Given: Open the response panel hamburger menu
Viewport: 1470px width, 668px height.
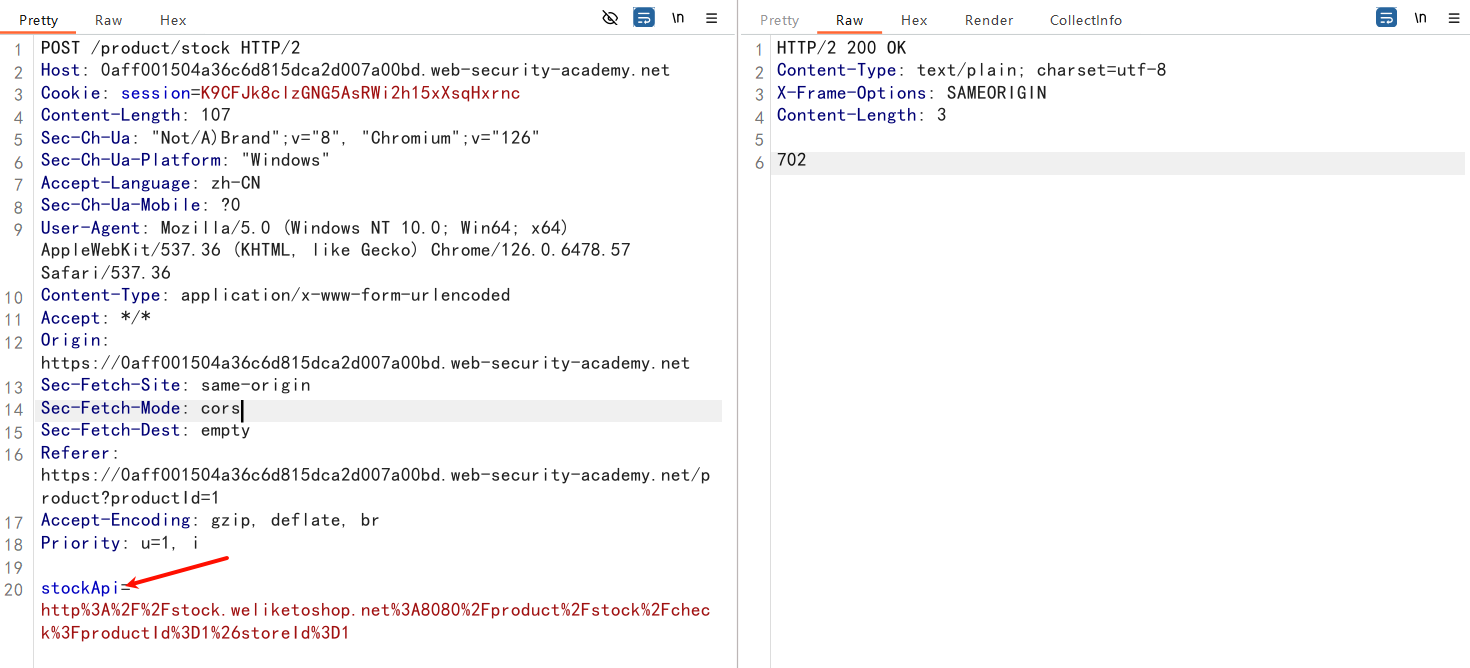Looking at the screenshot, I should point(1453,18).
